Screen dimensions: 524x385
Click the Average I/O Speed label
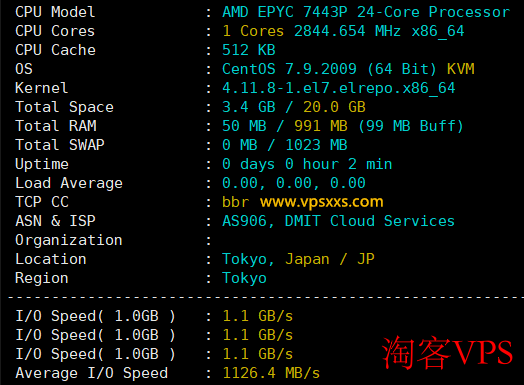[92, 373]
